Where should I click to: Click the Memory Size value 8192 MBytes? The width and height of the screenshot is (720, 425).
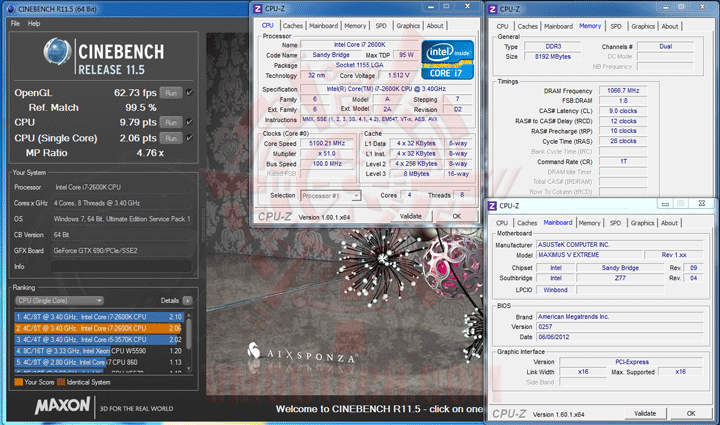coord(553,56)
